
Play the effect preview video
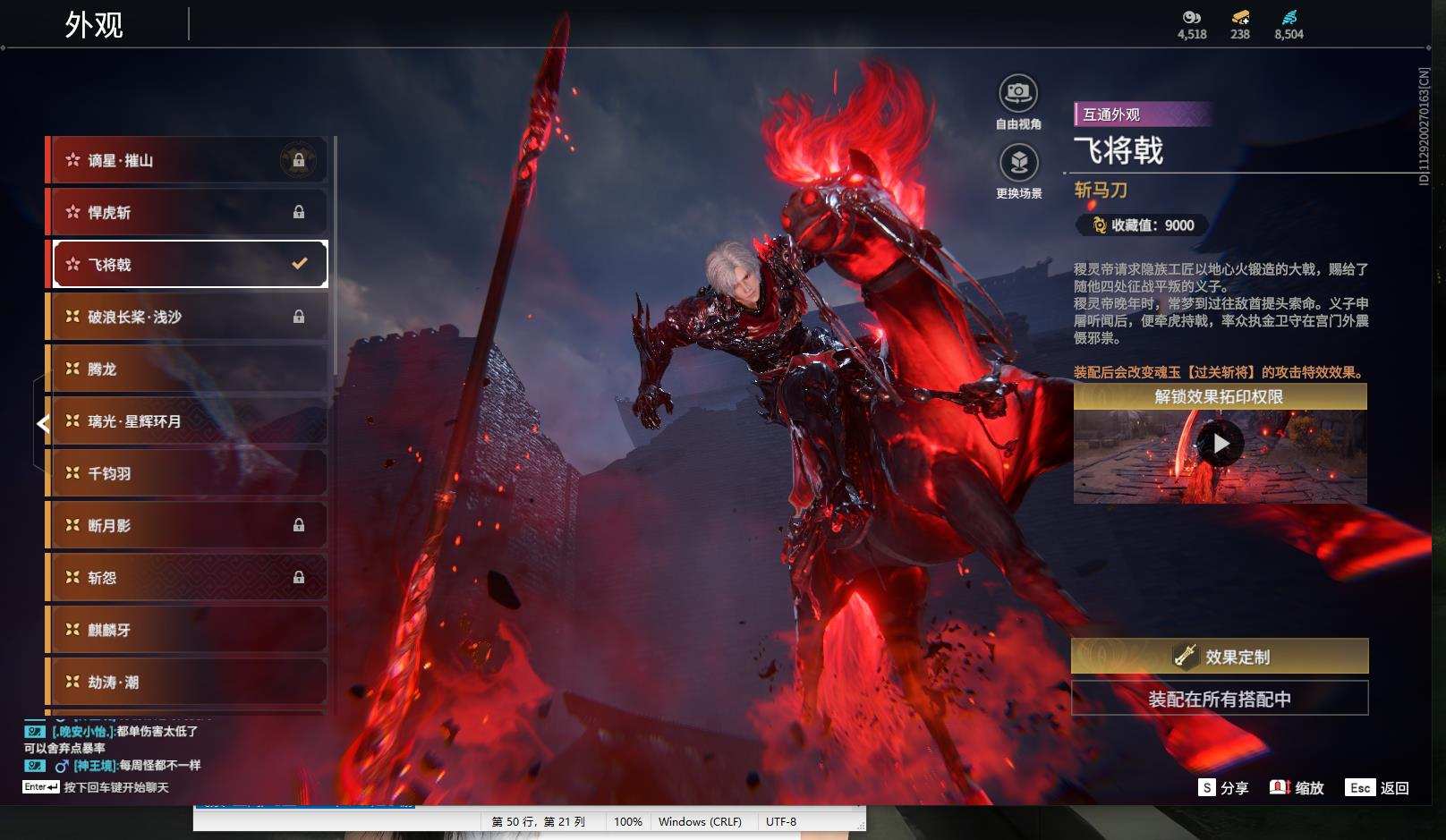click(1221, 444)
